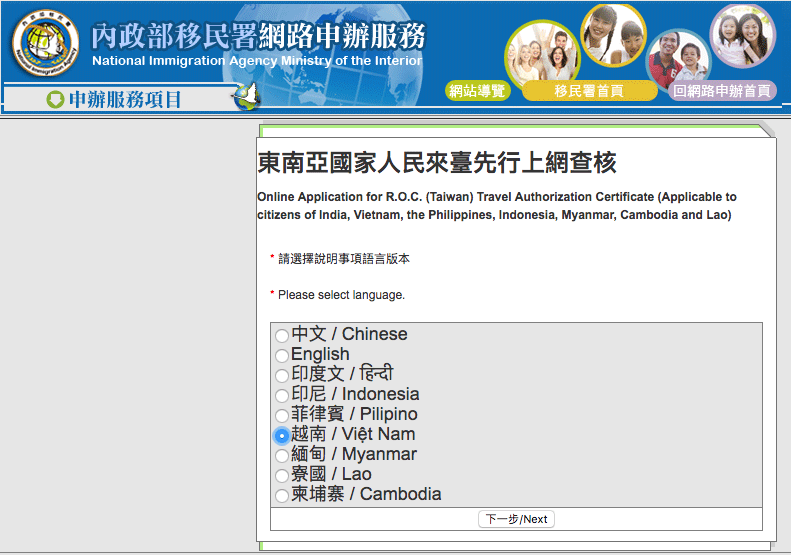Image resolution: width=791 pixels, height=555 pixels.
Task: Click the 內政部移民署網路申辦服務 banner title
Action: click(x=258, y=36)
